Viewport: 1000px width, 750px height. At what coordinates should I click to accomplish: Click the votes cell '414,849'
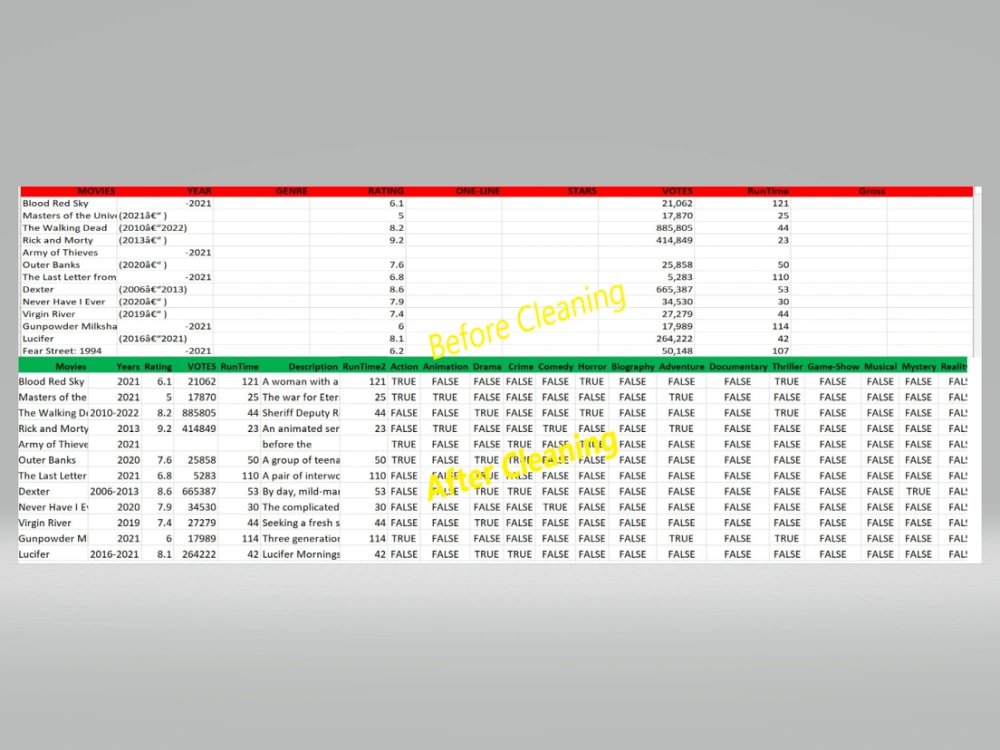tap(674, 240)
